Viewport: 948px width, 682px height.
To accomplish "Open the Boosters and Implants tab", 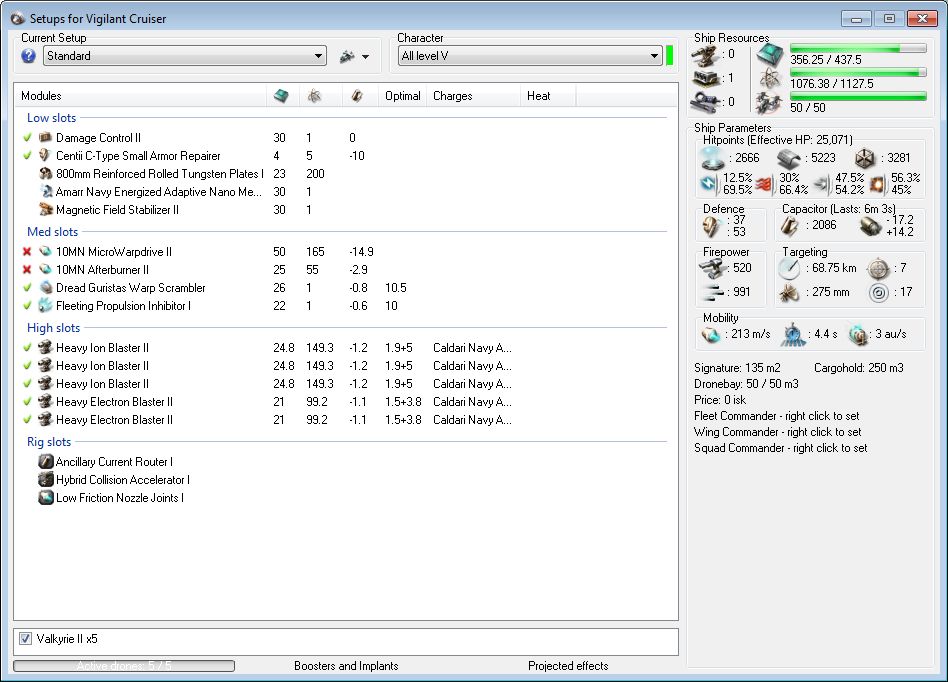I will tap(346, 666).
